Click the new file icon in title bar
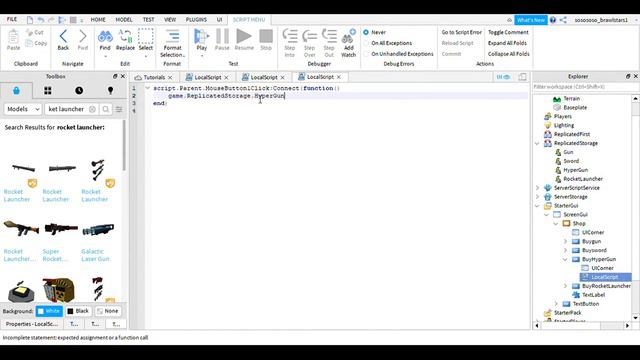The height and width of the screenshot is (360, 640). click(x=30, y=20)
